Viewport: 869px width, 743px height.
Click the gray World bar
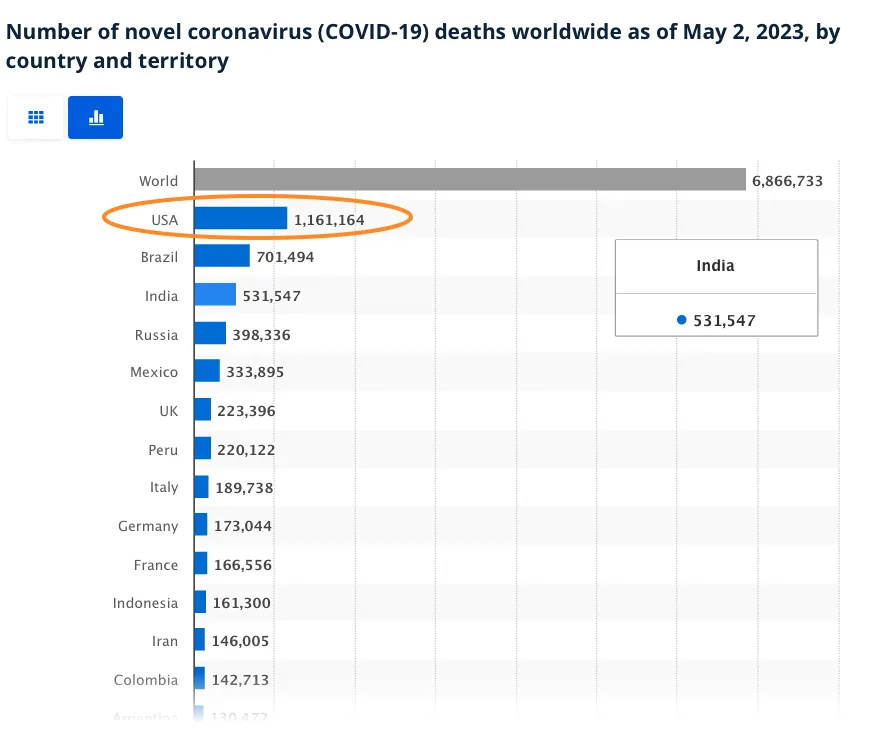point(469,180)
